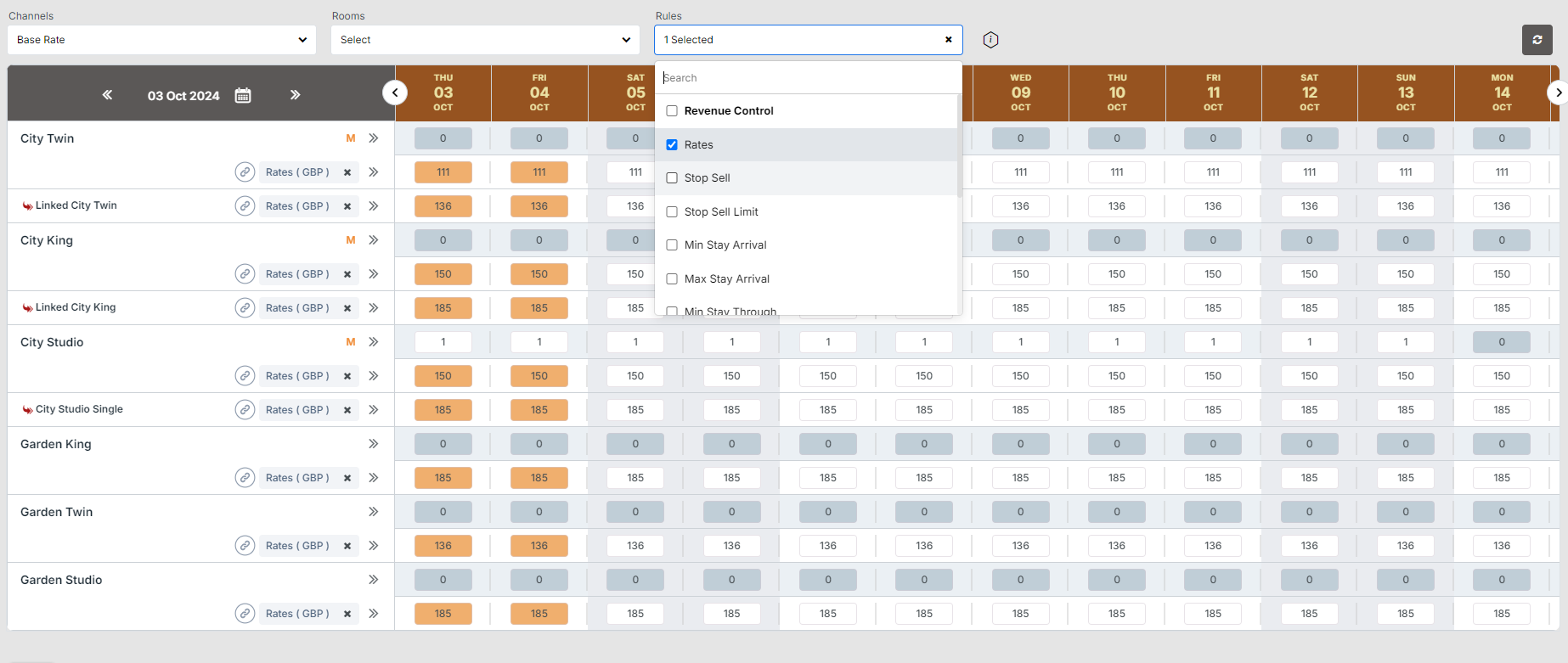Open the calendar date picker icon

(x=243, y=95)
